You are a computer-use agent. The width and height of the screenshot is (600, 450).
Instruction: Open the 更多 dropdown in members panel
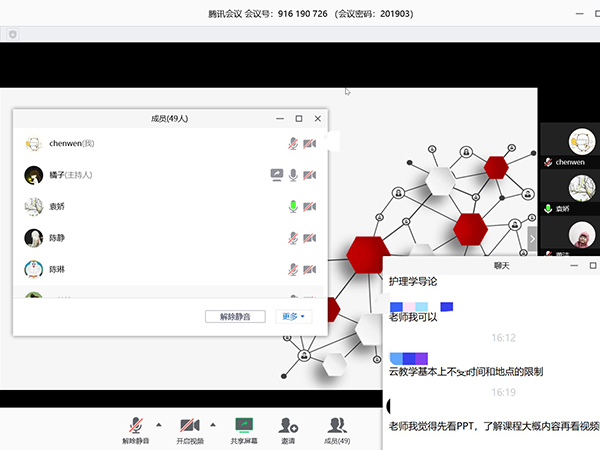(293, 316)
